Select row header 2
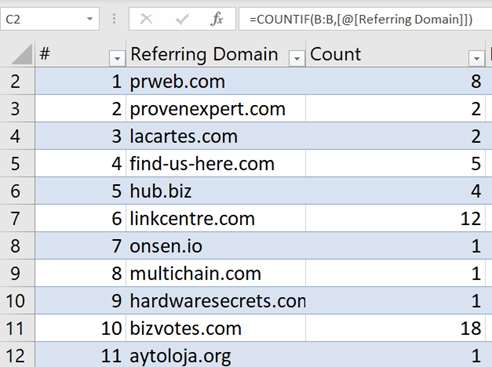This screenshot has width=492, height=367. coord(17,81)
